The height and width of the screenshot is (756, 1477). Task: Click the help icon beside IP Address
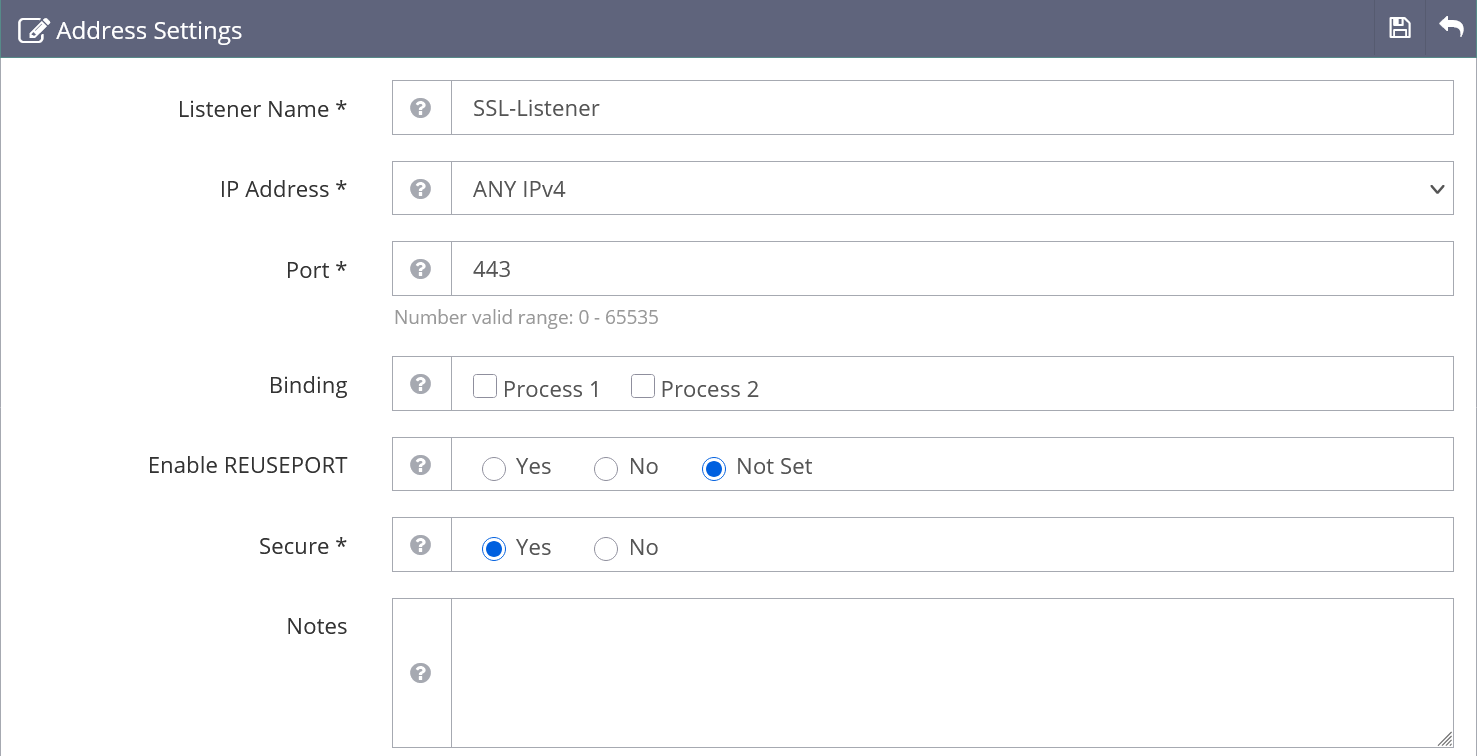click(x=421, y=188)
